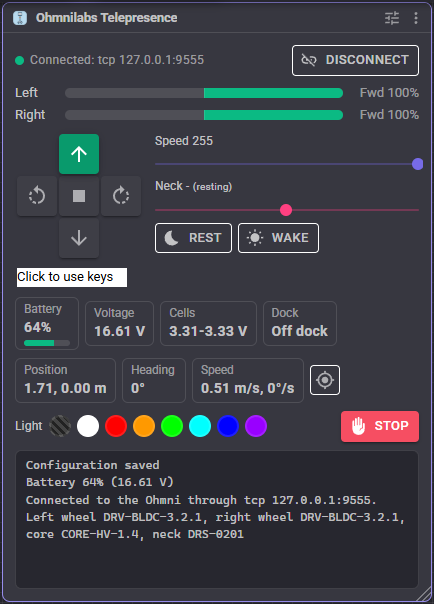Click the 'Click to use keys' field
Viewport: 434px width, 604px height.
pyautogui.click(x=72, y=277)
